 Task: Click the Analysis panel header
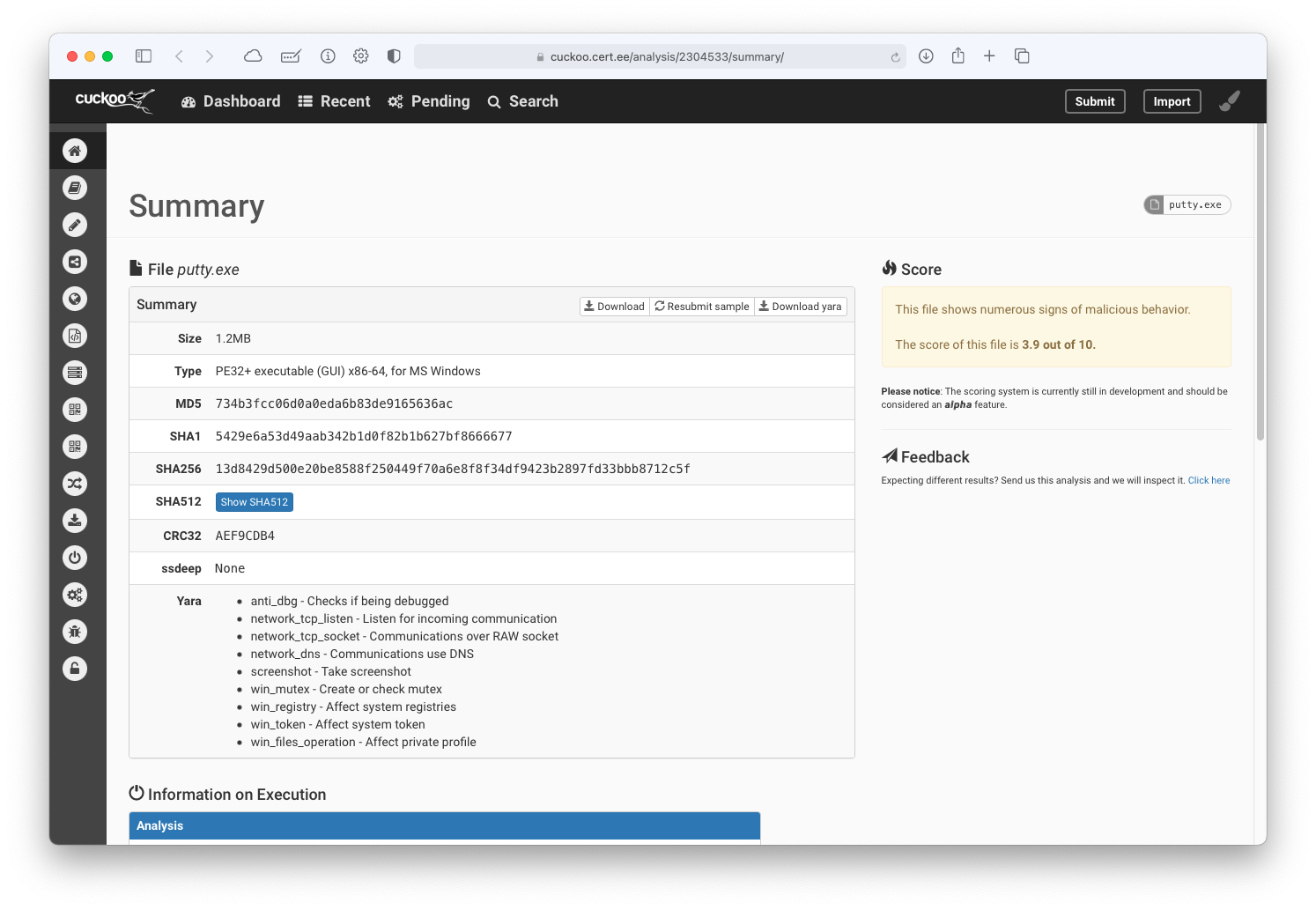(x=445, y=825)
